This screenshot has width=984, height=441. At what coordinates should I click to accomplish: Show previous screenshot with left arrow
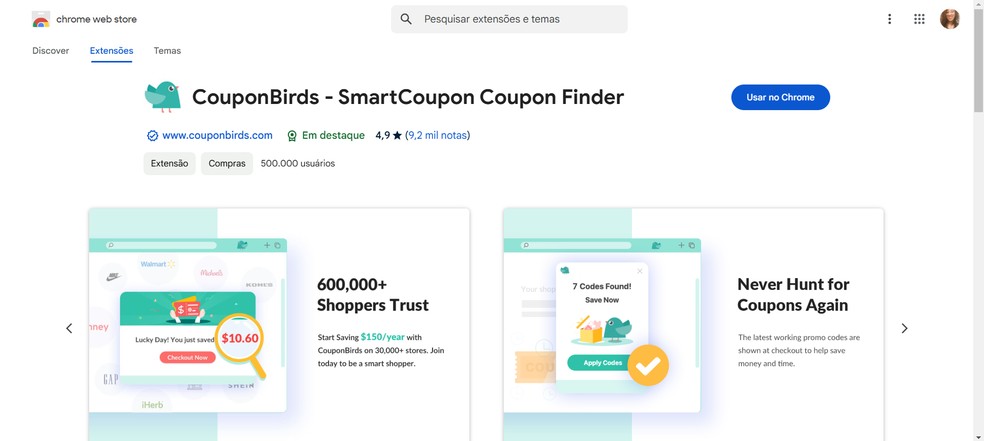(69, 328)
